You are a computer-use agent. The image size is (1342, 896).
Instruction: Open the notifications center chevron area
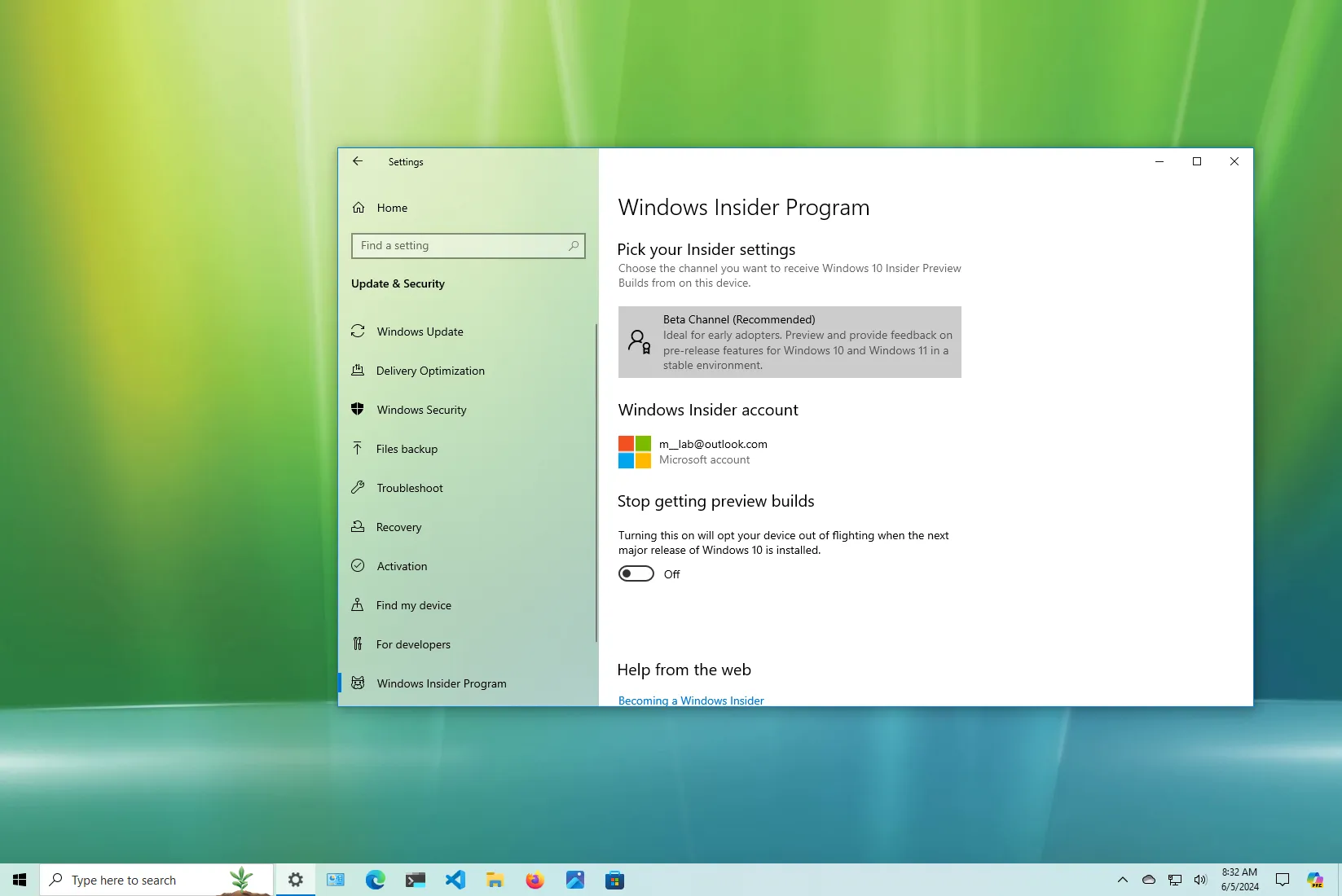click(x=1282, y=880)
